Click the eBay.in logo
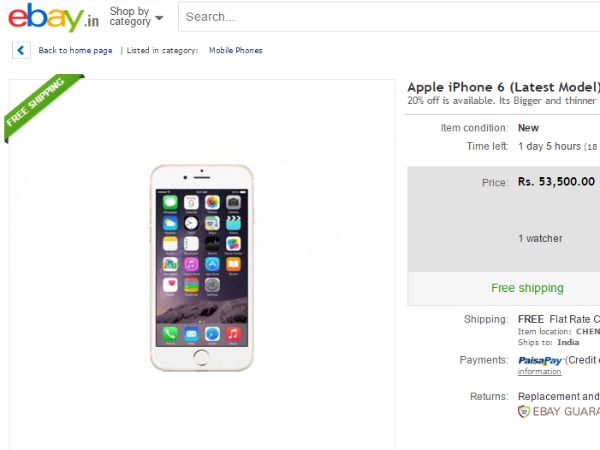Image resolution: width=600 pixels, height=450 pixels. [x=53, y=17]
